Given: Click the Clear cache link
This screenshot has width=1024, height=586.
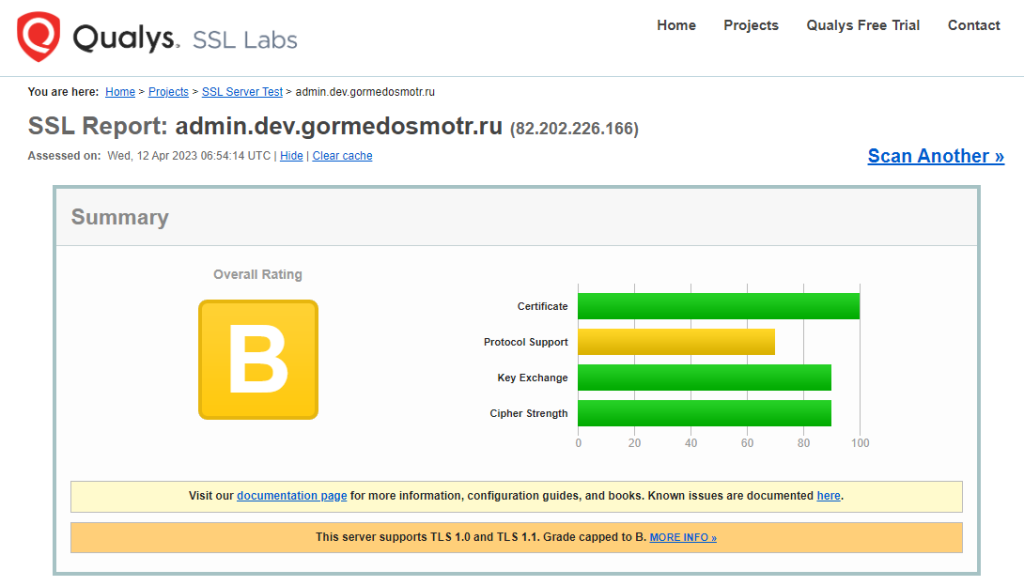Looking at the screenshot, I should 342,156.
